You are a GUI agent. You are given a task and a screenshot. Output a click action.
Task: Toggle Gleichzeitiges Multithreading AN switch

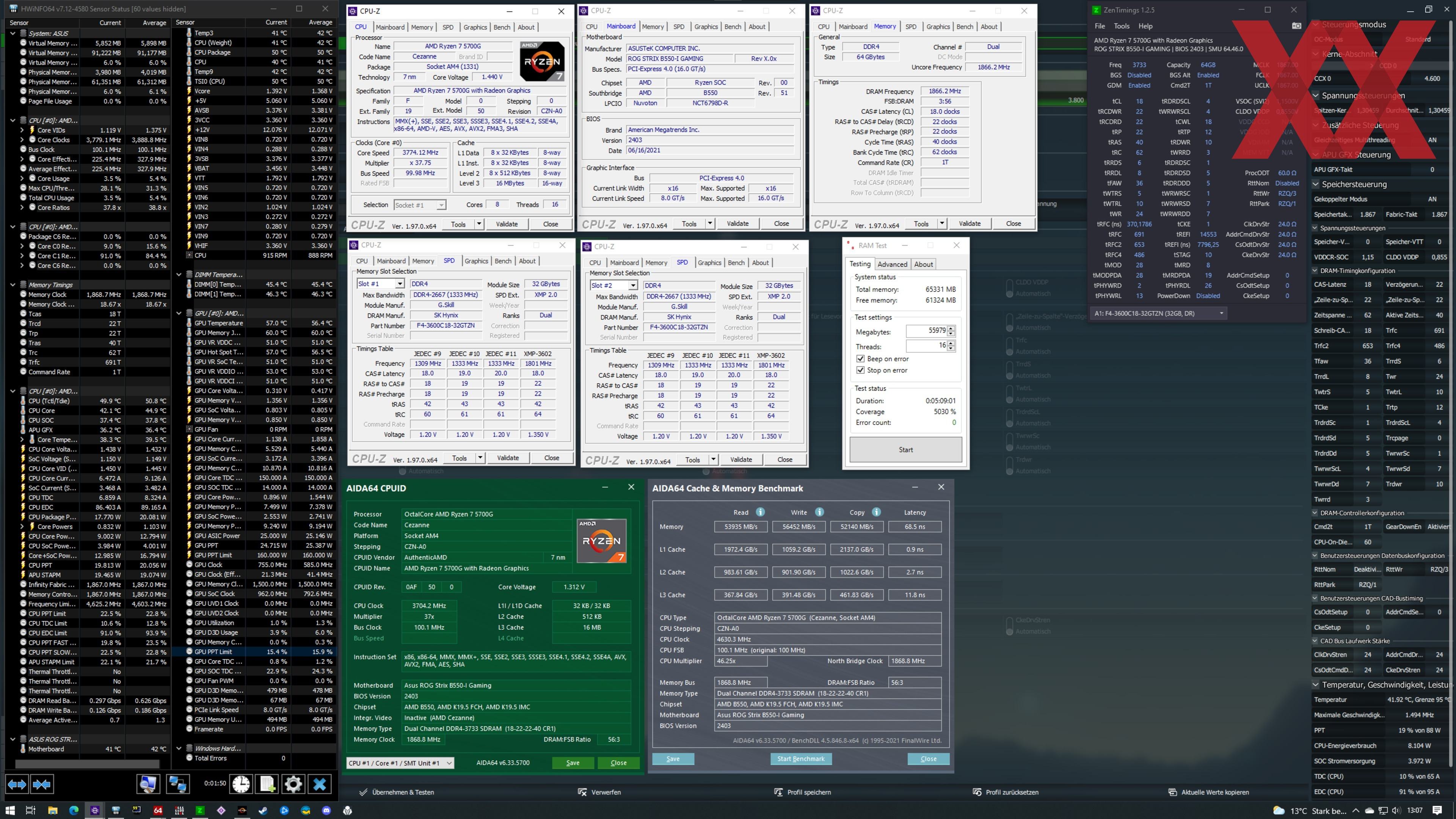[x=1432, y=140]
